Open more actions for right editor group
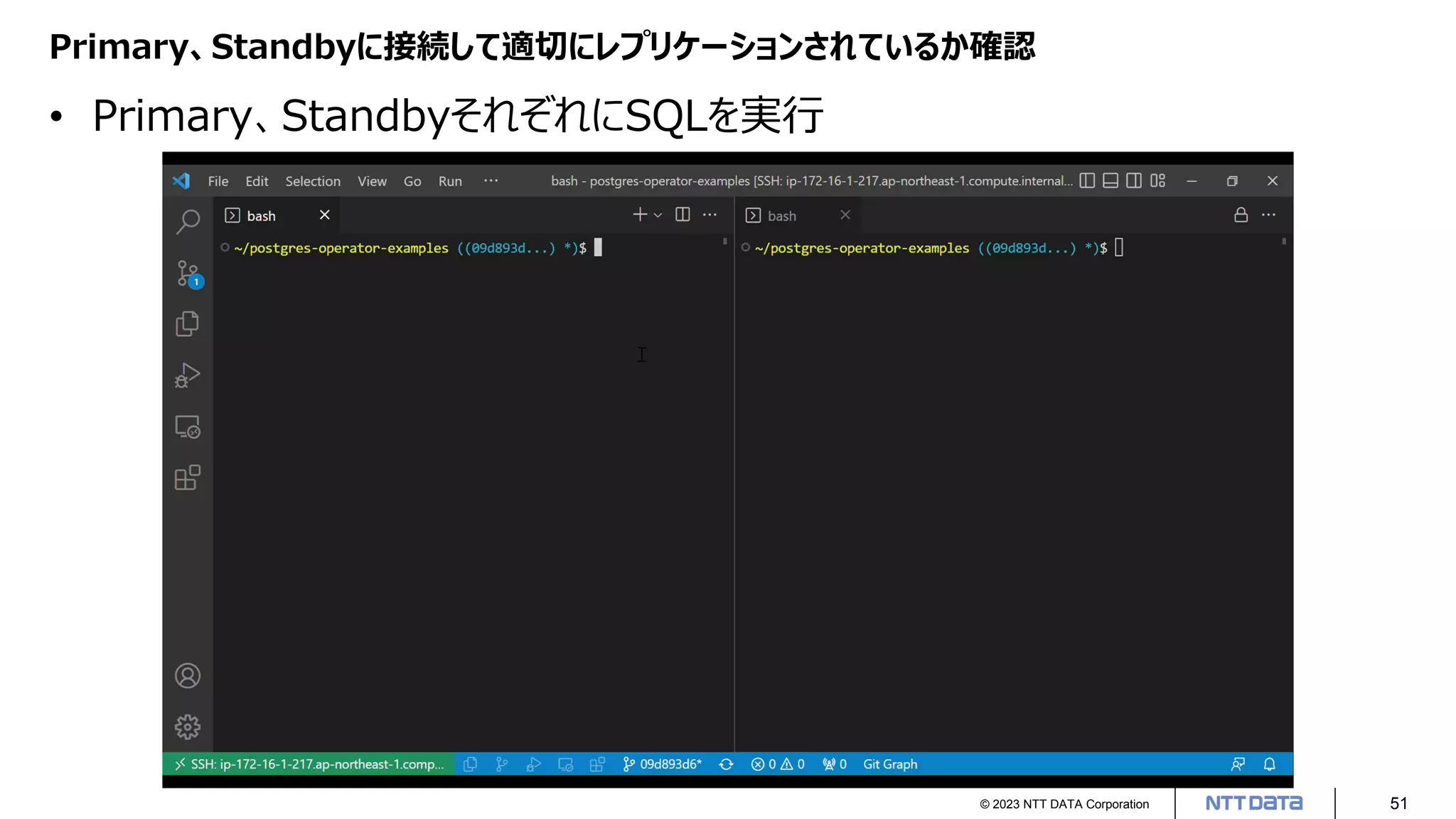 point(1268,215)
